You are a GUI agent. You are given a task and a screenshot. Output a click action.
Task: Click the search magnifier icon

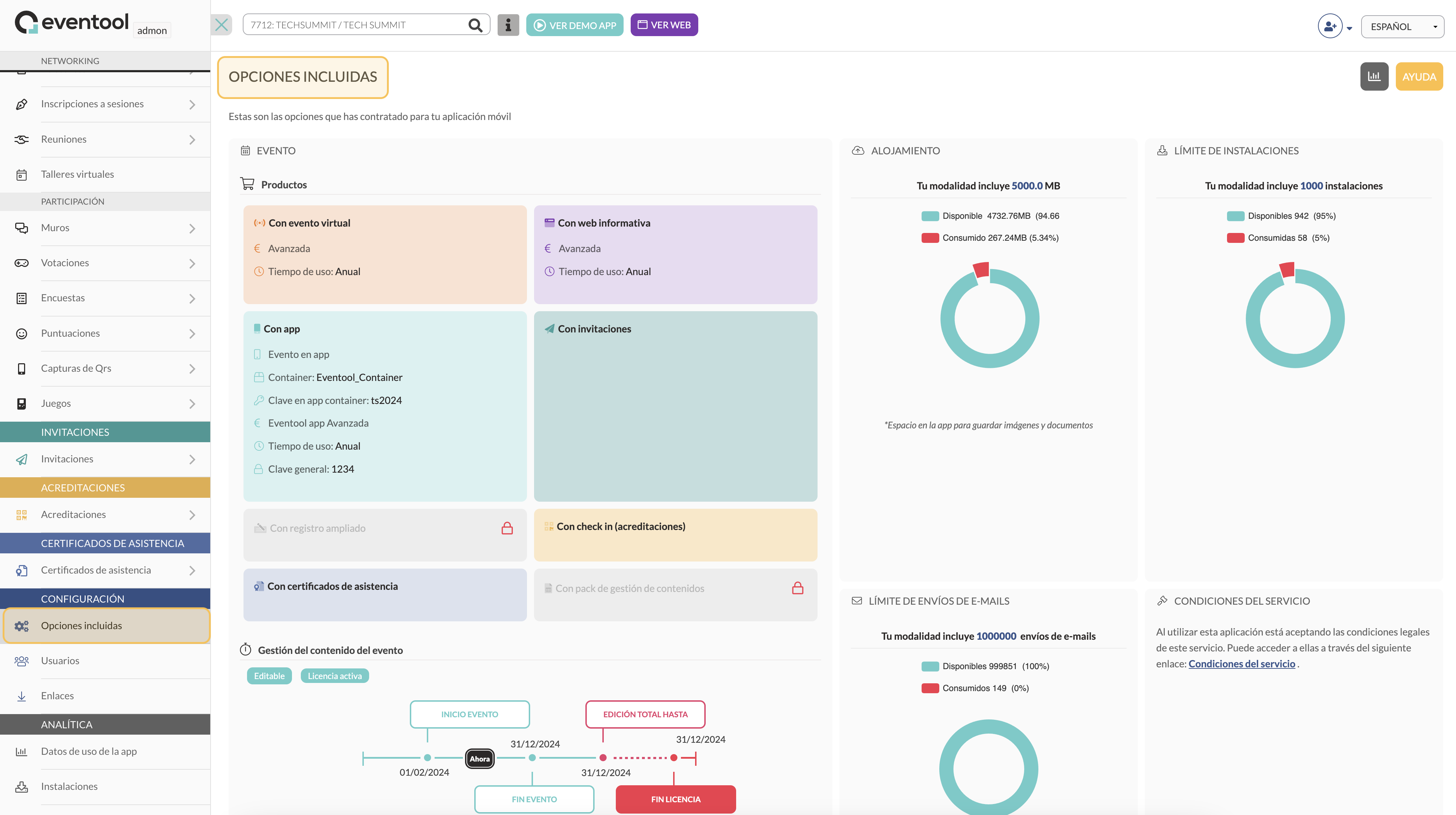[475, 25]
